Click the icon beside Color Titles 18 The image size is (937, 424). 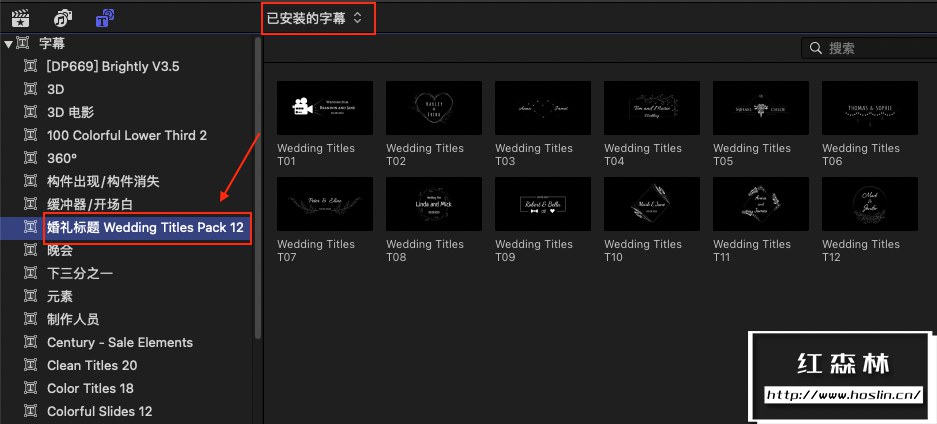[30, 388]
